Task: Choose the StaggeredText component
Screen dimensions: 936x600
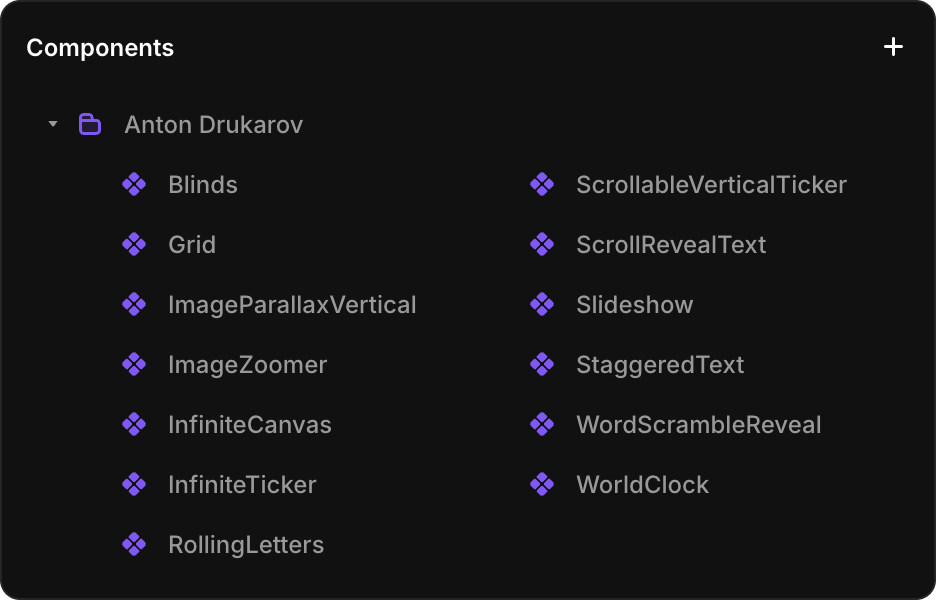Action: click(659, 365)
